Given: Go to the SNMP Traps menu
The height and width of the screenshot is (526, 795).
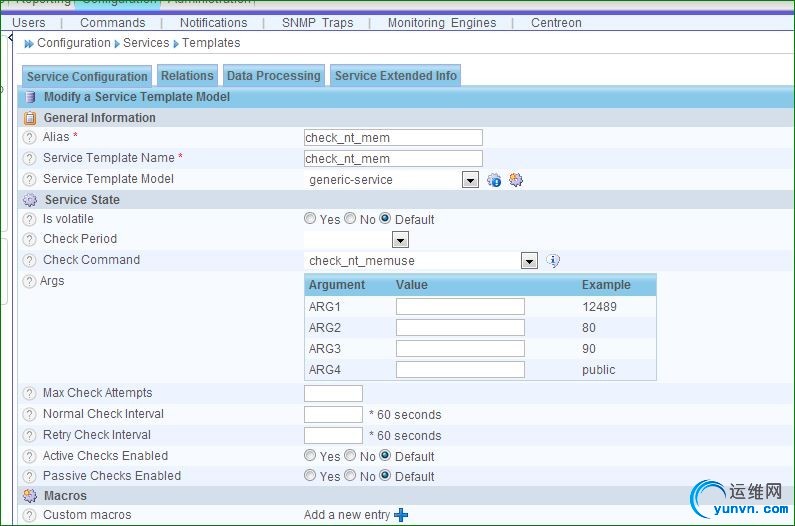Looking at the screenshot, I should click(317, 22).
